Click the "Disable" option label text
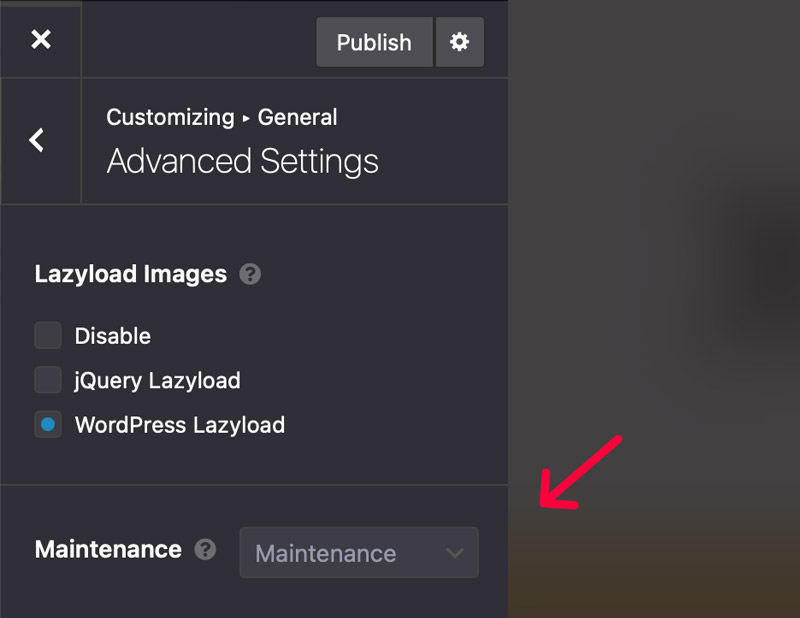The width and height of the screenshot is (800, 618). 113,336
